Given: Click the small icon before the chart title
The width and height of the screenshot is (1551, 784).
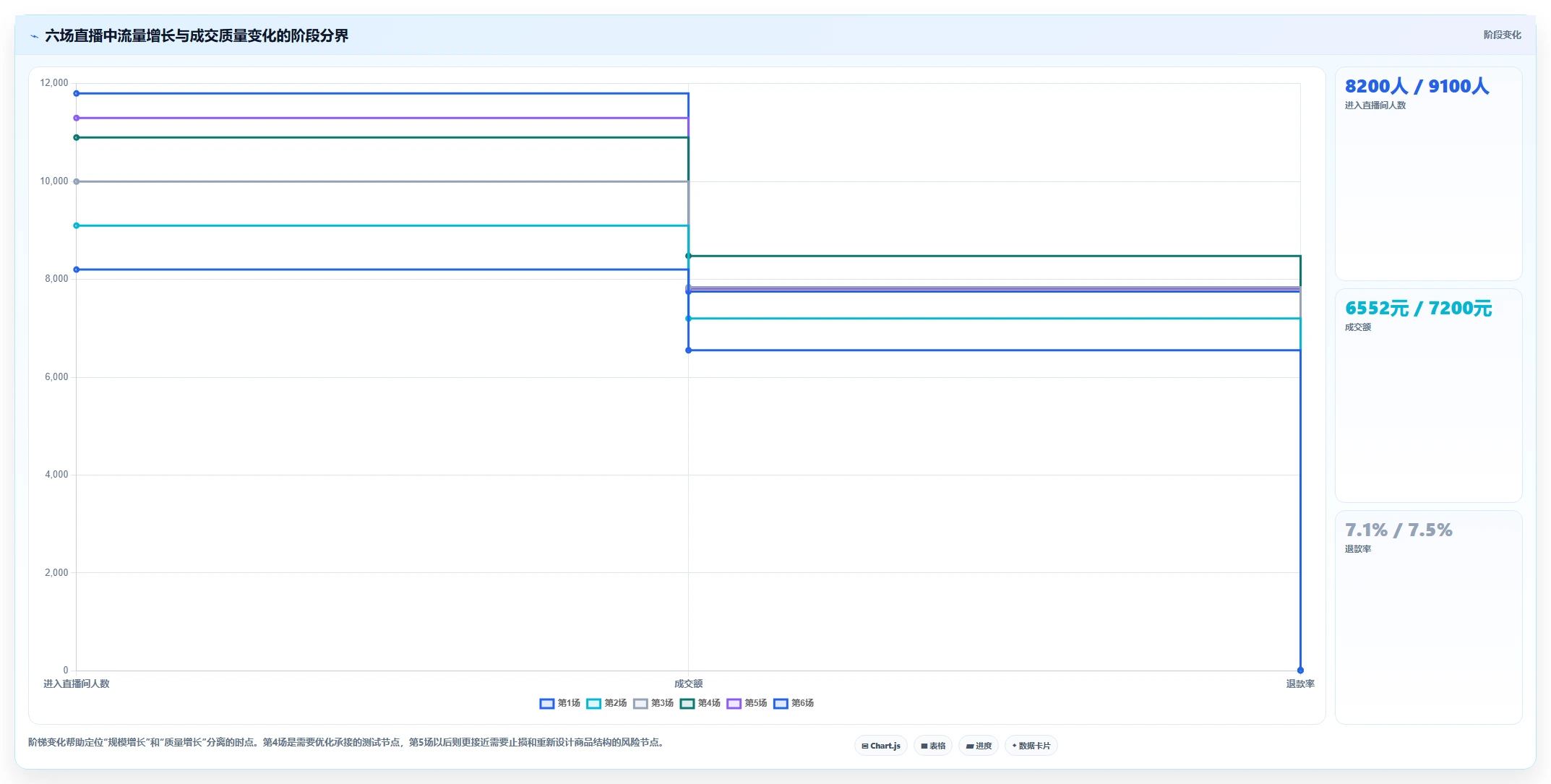Looking at the screenshot, I should pyautogui.click(x=34, y=36).
